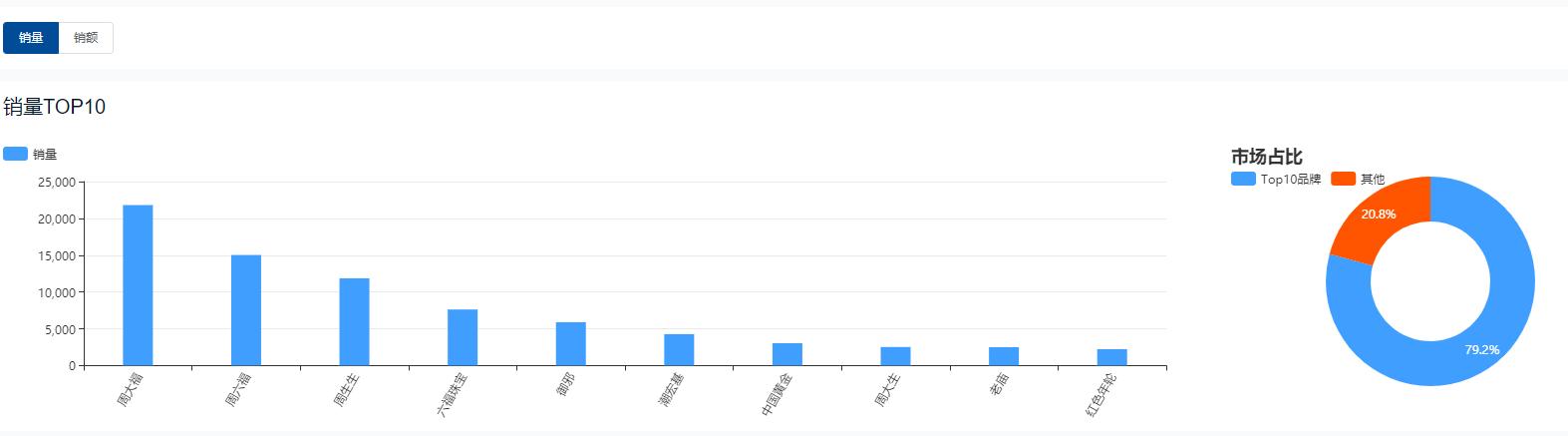1568x436 pixels.
Task: Click the 老庙 bar
Action: pos(1004,356)
